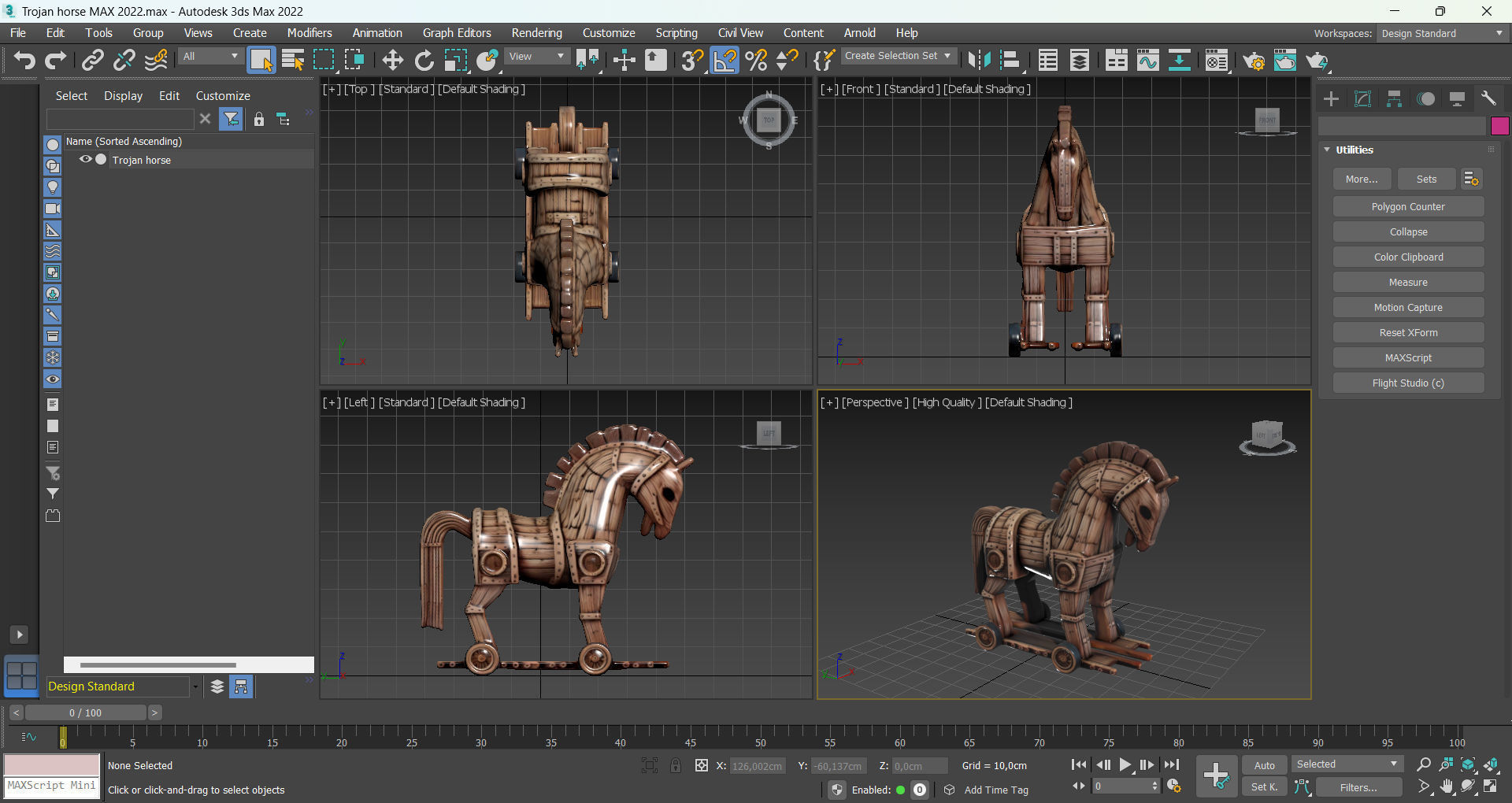Open the Arnold menu
The height and width of the screenshot is (803, 1512).
click(x=859, y=33)
